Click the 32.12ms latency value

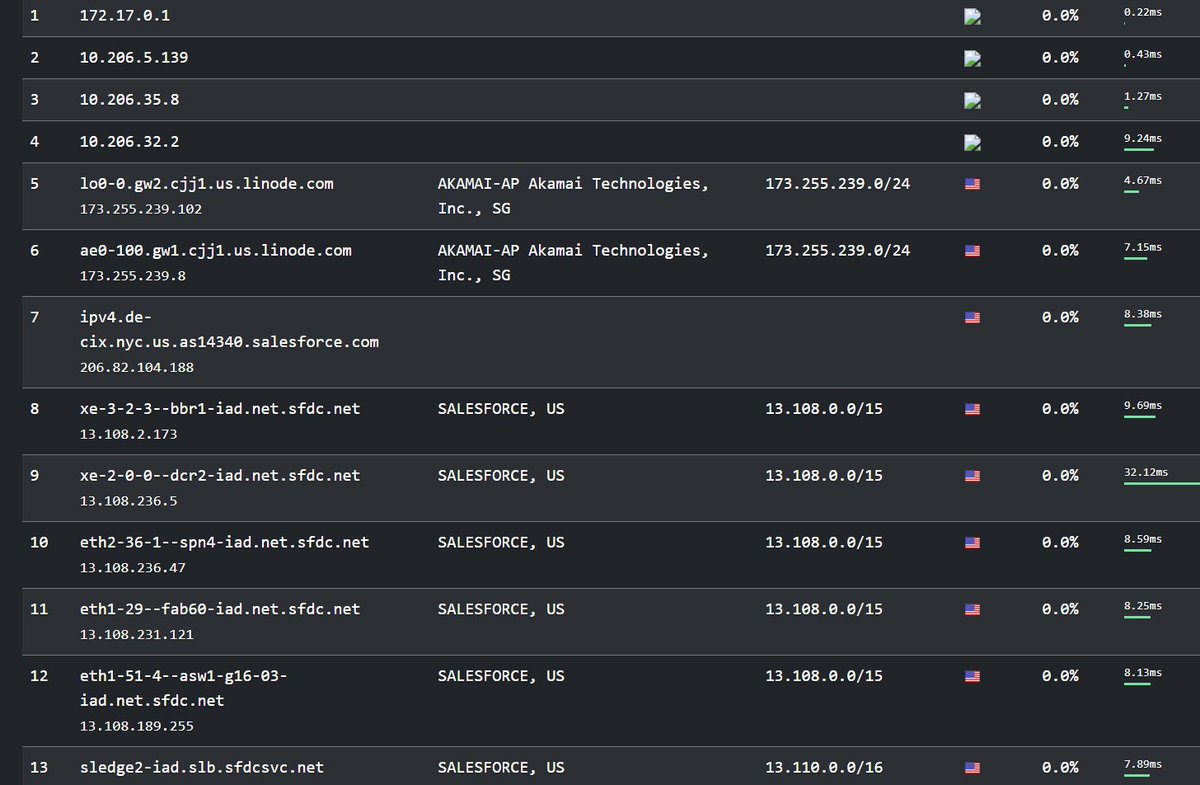pos(1146,472)
